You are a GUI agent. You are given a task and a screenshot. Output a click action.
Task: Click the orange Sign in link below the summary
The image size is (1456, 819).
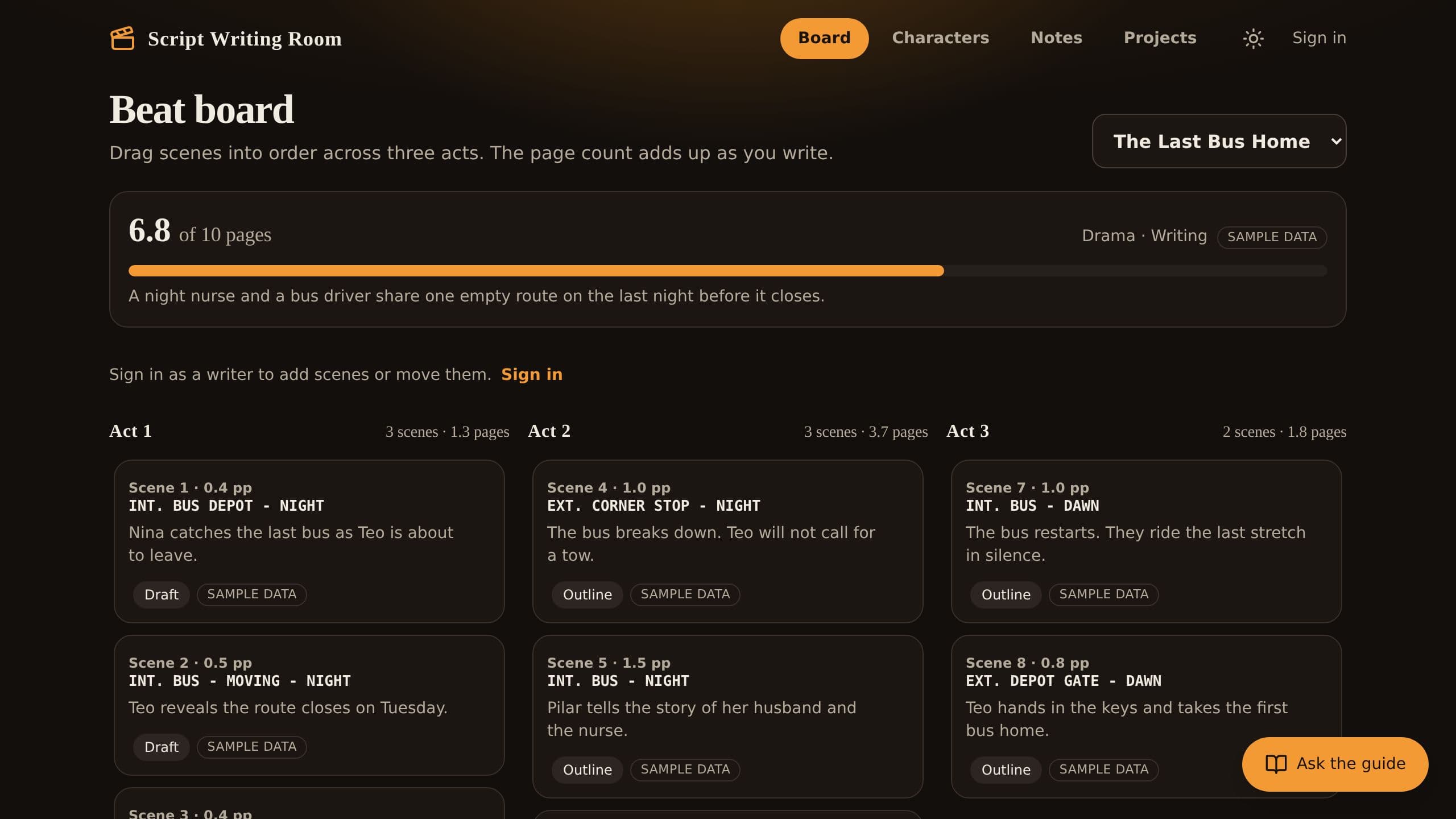coord(531,374)
